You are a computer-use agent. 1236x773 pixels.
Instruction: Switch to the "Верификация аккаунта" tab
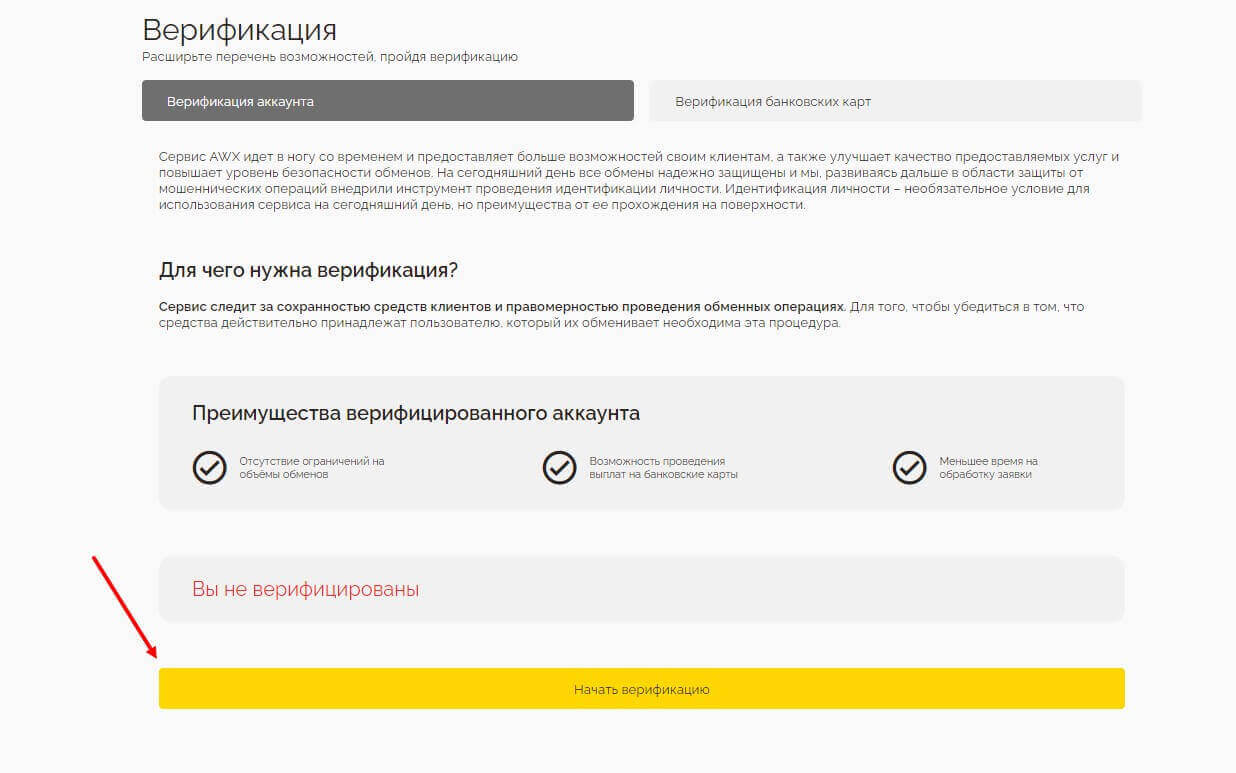388,101
